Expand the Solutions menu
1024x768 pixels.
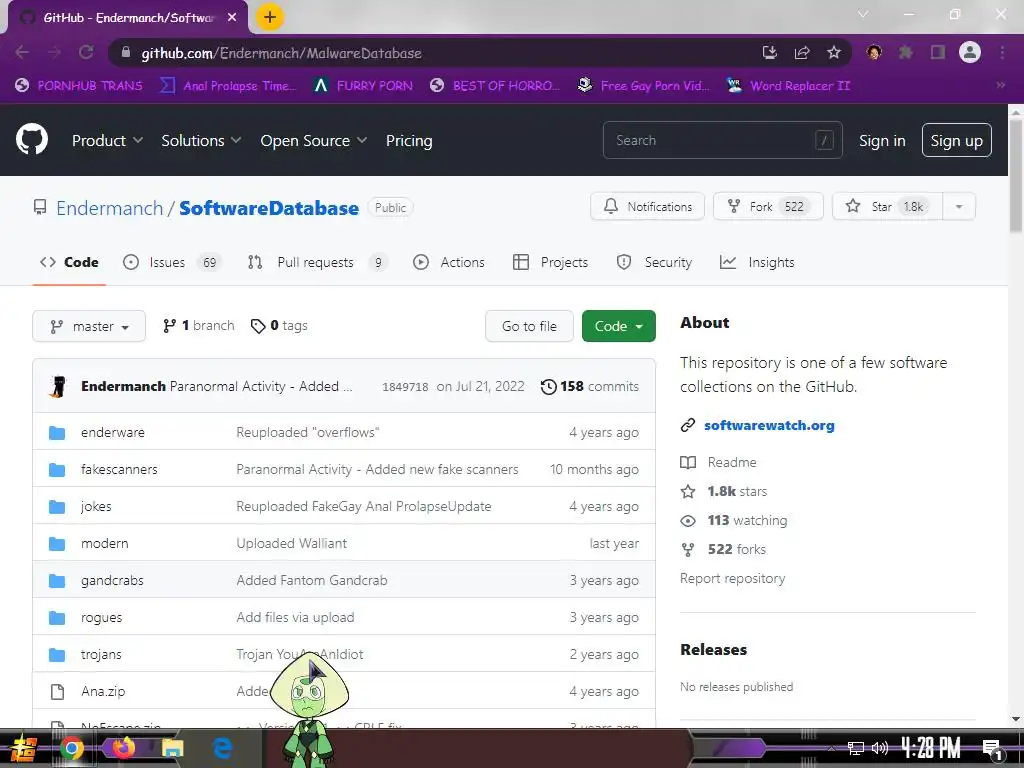(x=201, y=140)
